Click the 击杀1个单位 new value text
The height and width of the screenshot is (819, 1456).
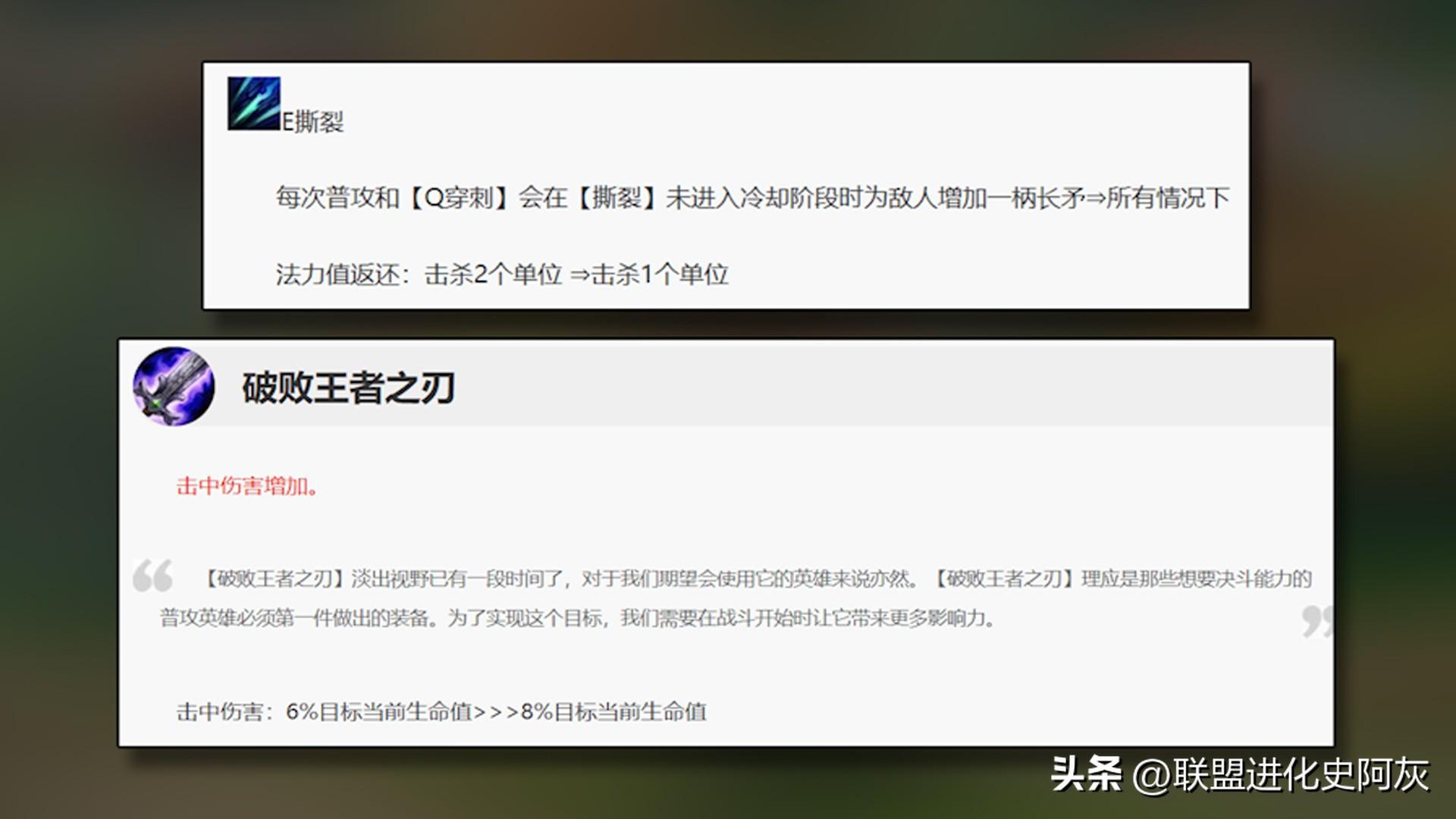click(x=660, y=275)
